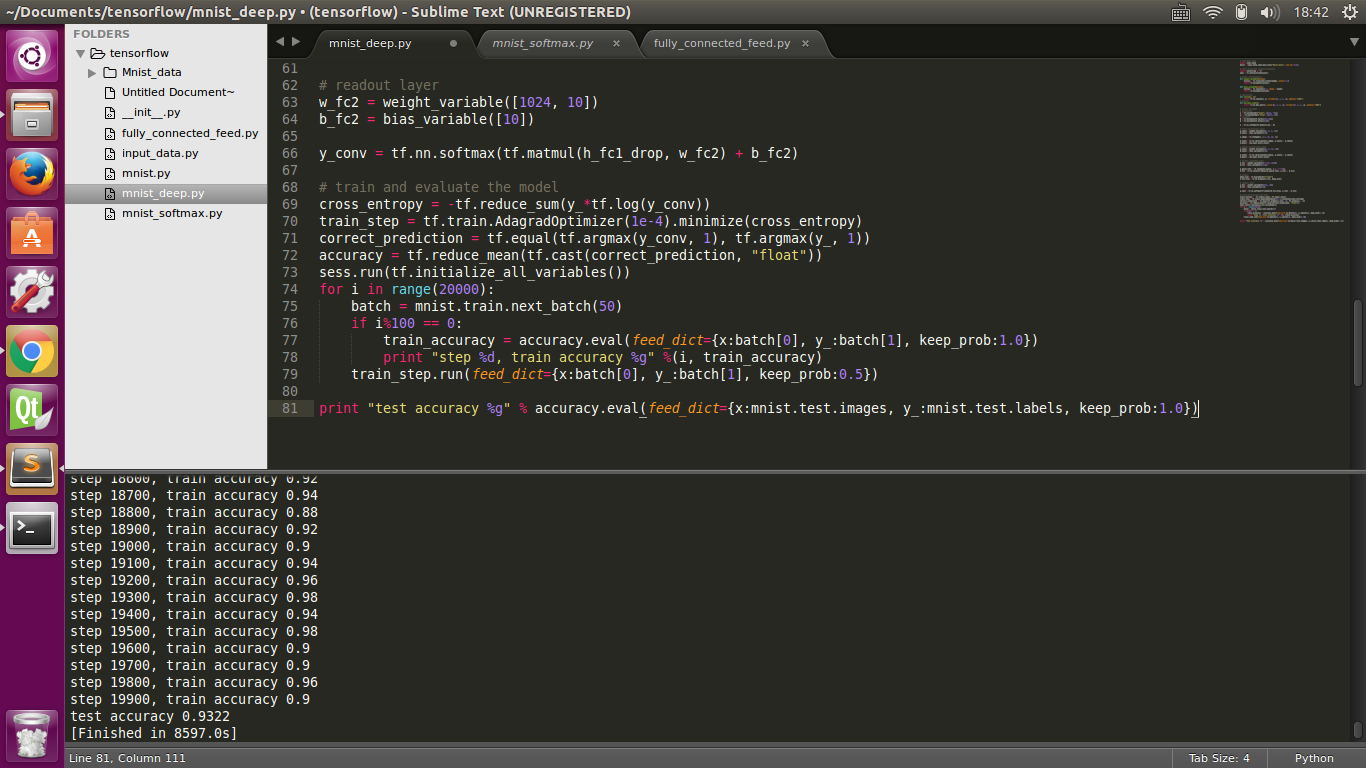Collapse the tensorflow folder tree
The width and height of the screenshot is (1366, 768).
81,53
